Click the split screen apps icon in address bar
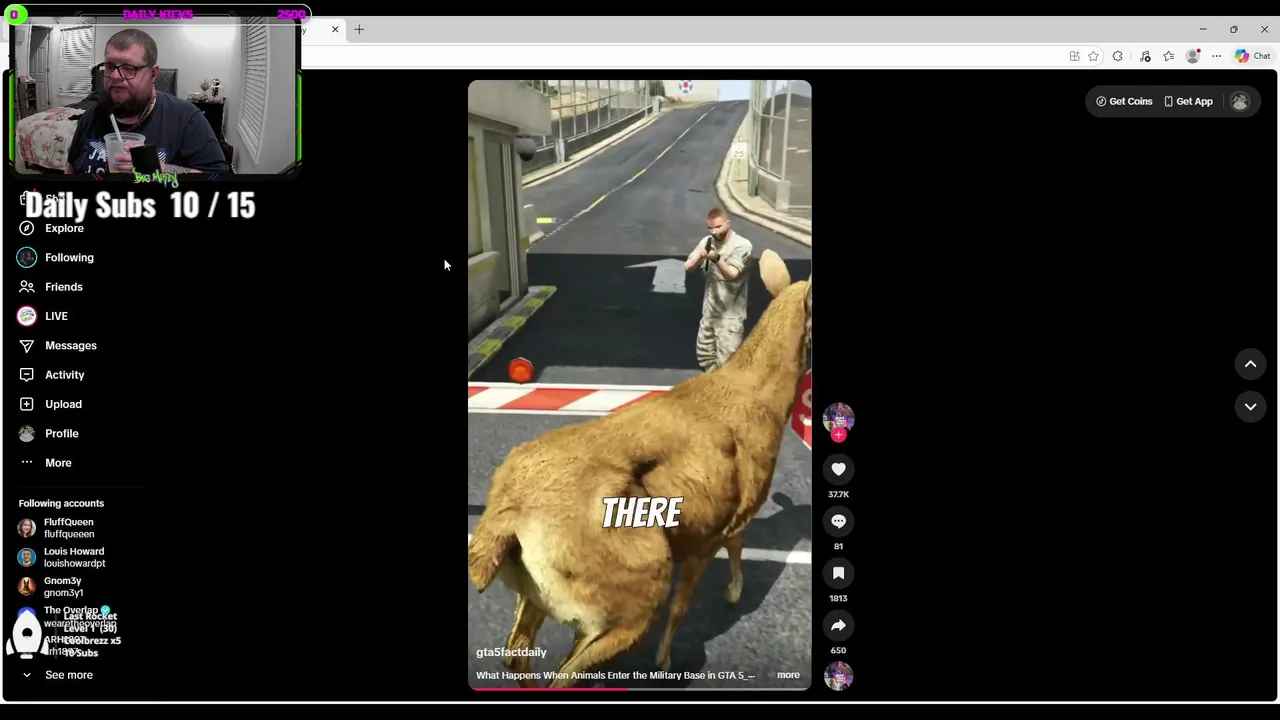1280x720 pixels. (1074, 56)
